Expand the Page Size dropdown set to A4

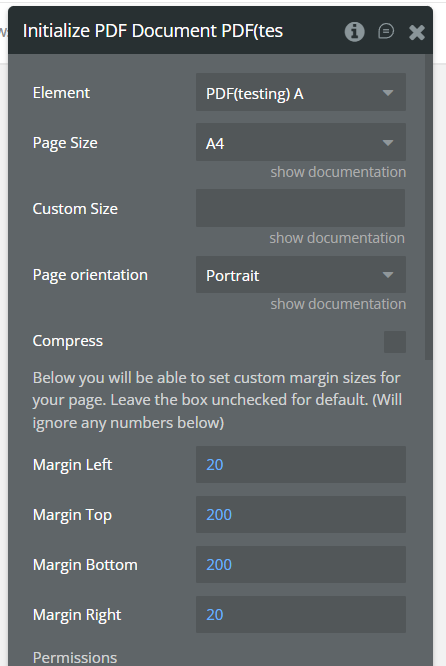click(x=301, y=142)
